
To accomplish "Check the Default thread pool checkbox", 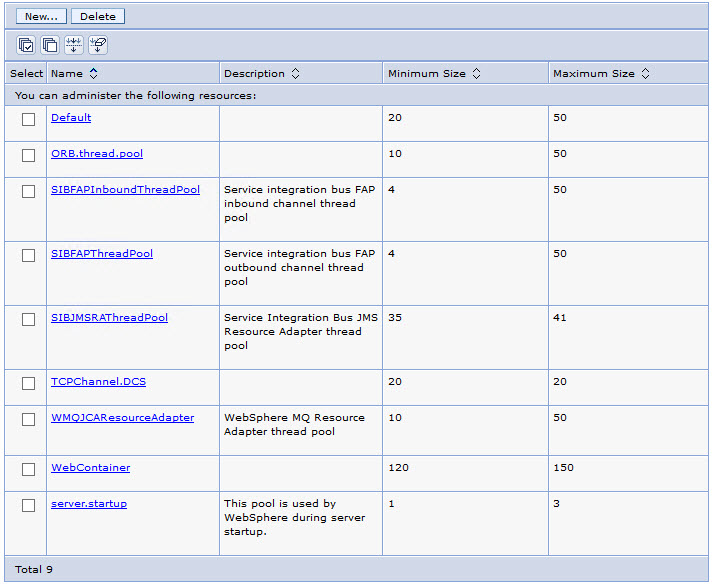I will point(28,119).
